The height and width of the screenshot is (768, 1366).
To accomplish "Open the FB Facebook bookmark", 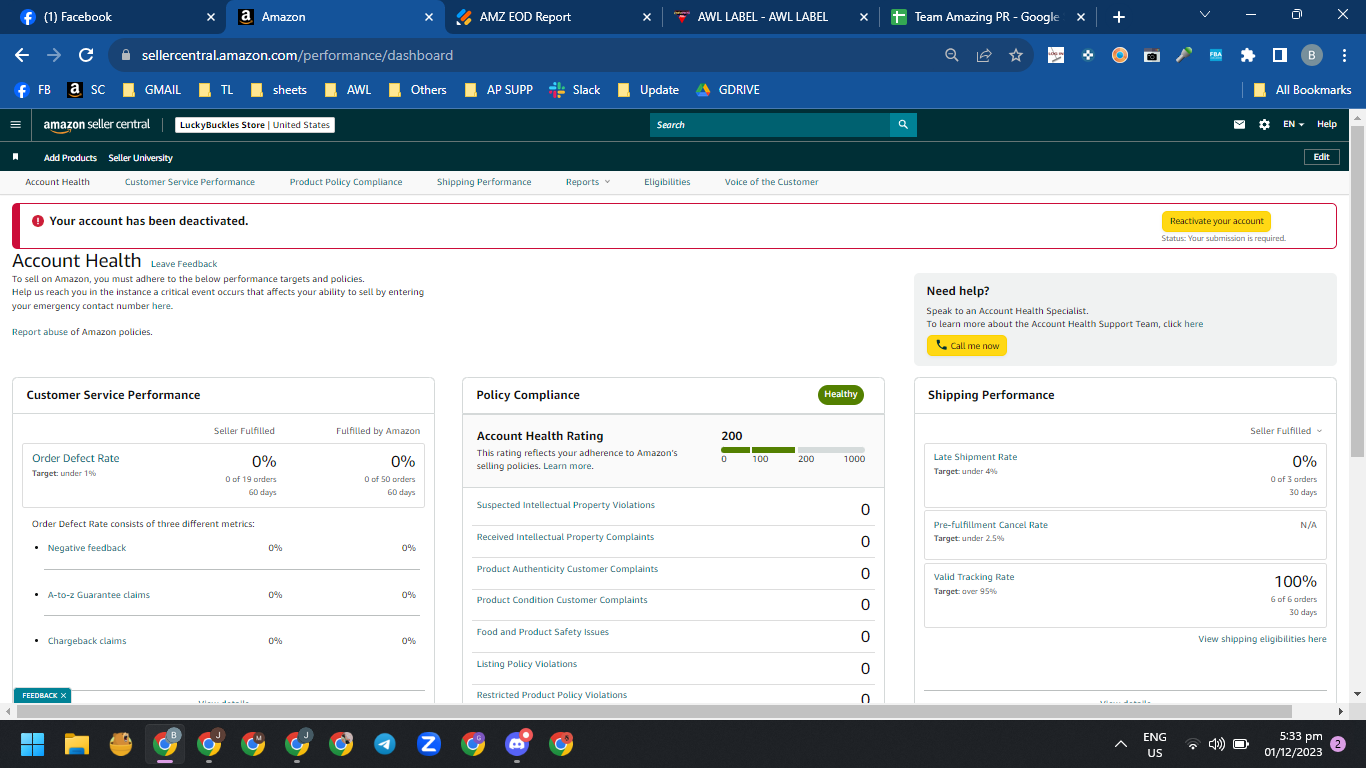I will tap(33, 90).
